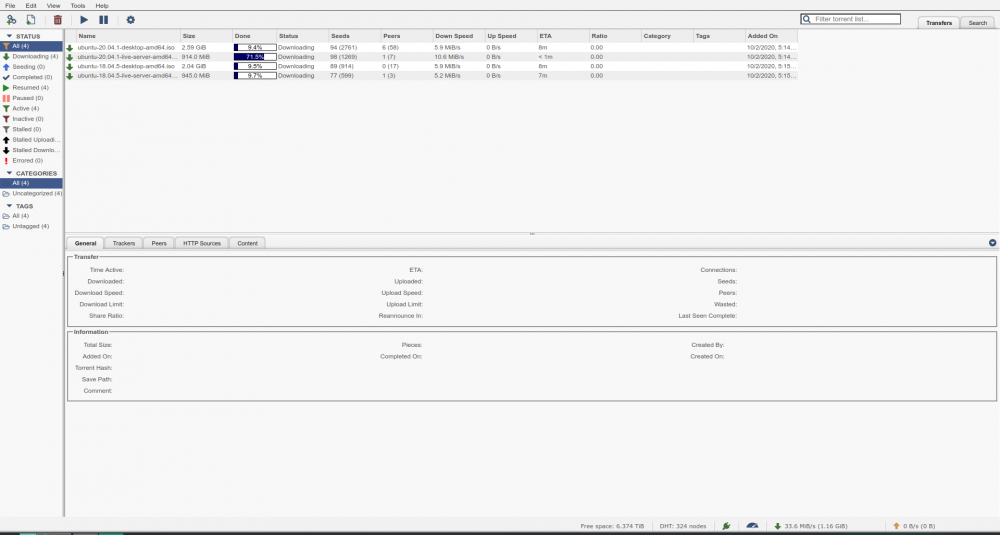The height and width of the screenshot is (535, 1000).
Task: Filter by Paused (0) status
Action: coord(31,98)
